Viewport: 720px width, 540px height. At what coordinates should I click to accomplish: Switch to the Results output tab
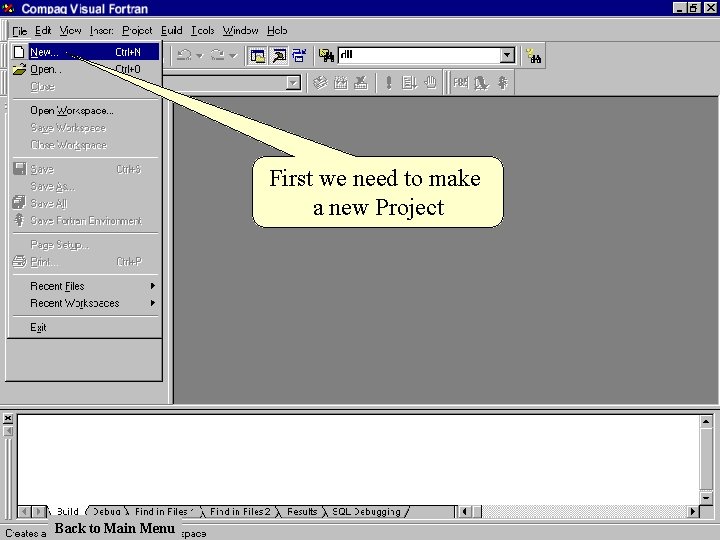302,512
